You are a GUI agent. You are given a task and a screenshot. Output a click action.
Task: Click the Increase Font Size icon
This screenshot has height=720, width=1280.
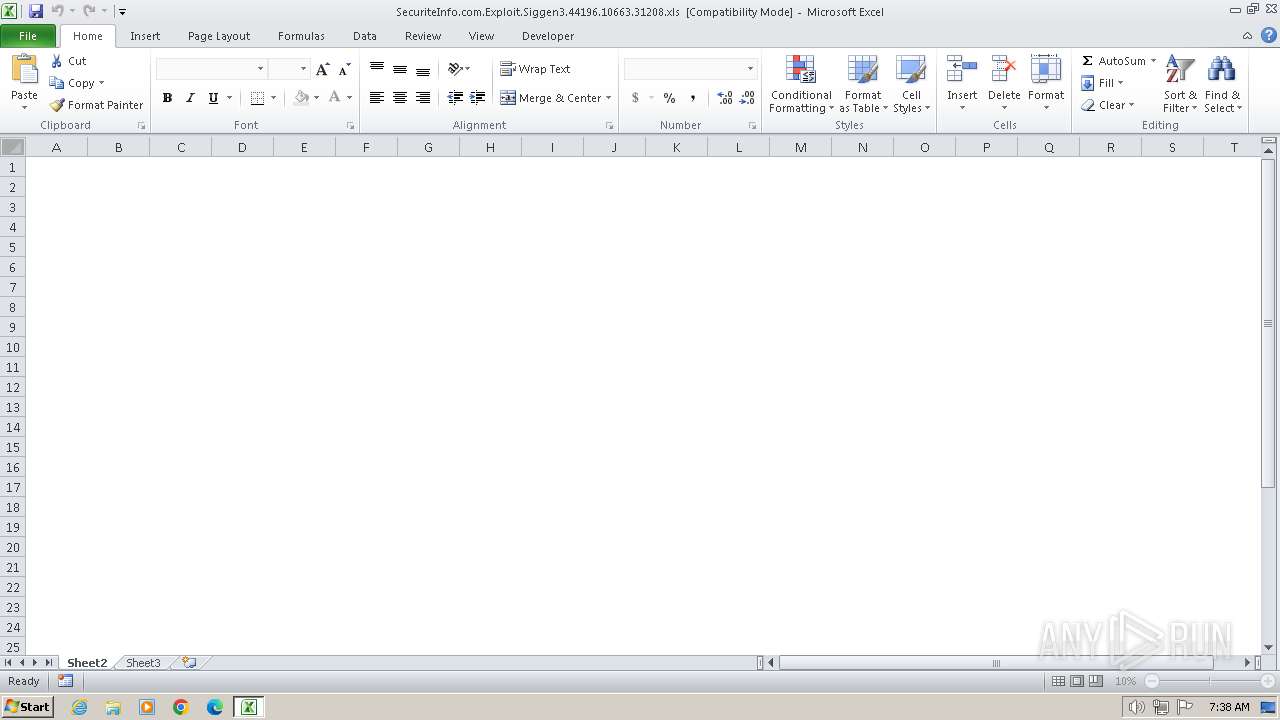click(322, 69)
